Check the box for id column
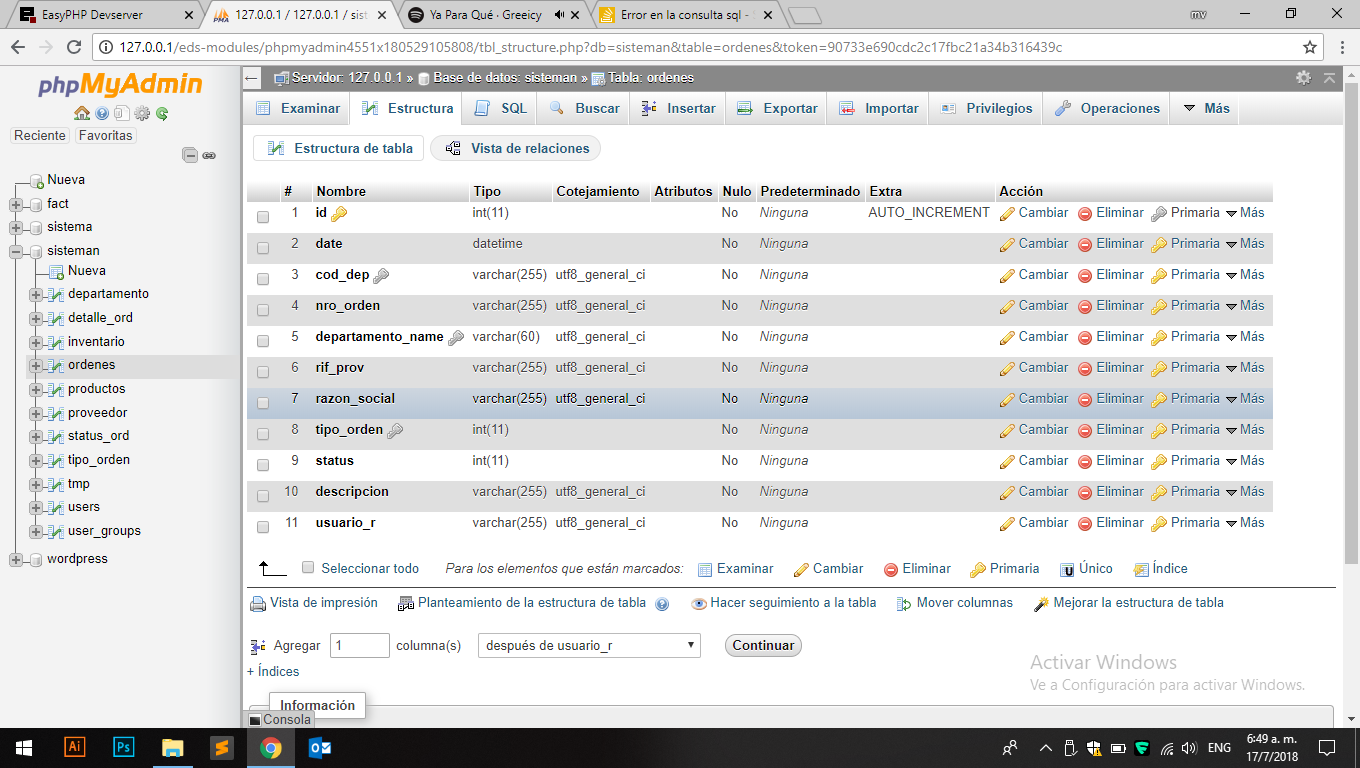This screenshot has height=768, width=1360. coord(263,216)
